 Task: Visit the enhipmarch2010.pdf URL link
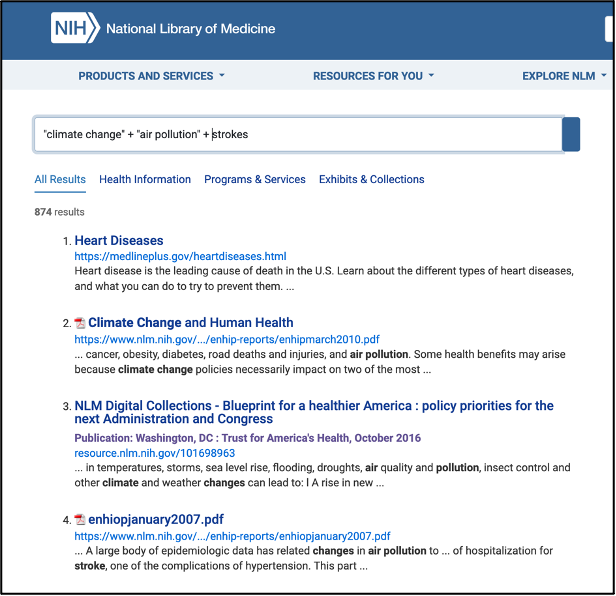click(227, 339)
